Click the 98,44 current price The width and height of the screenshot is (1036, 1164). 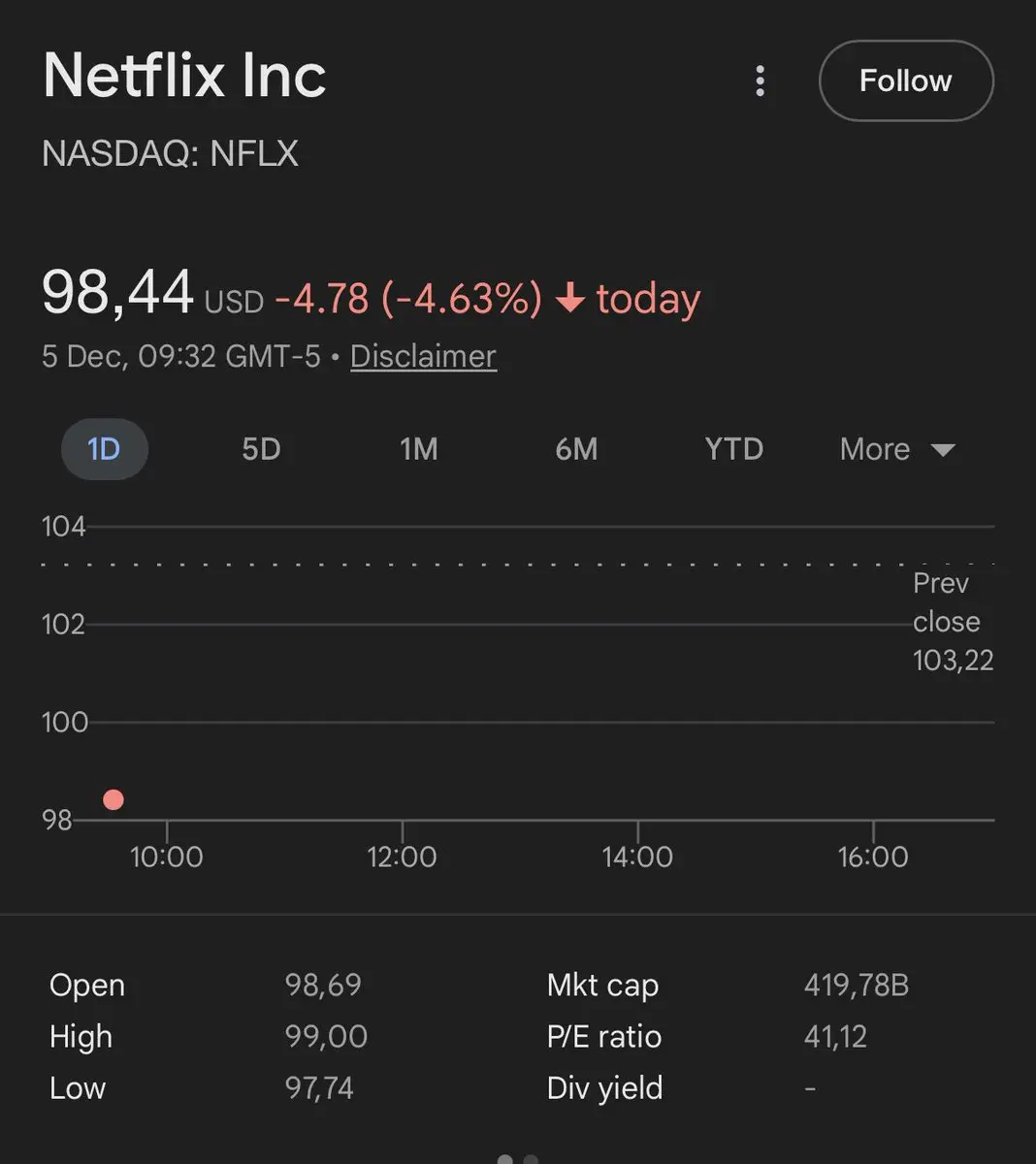[117, 292]
